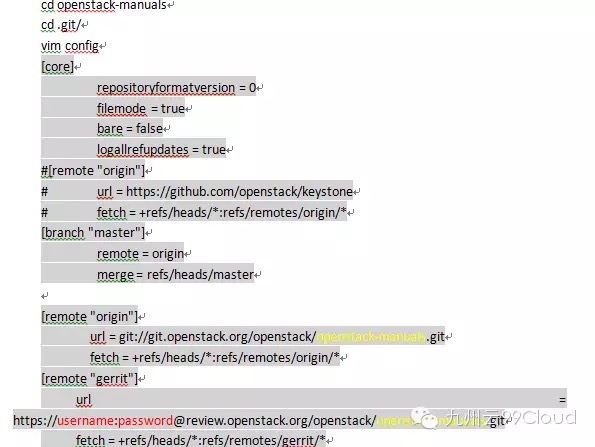The image size is (595, 447).
Task: Click the 'cd .git/' line
Action: [61, 25]
